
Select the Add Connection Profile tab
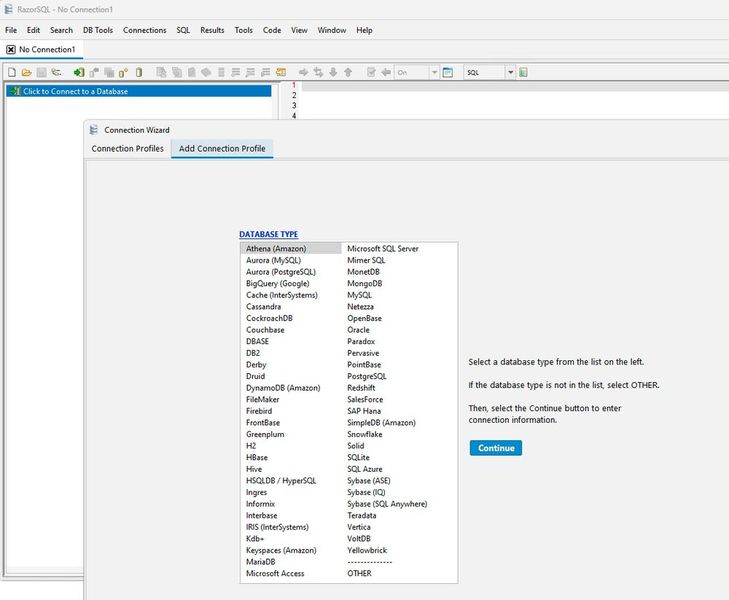tap(222, 149)
